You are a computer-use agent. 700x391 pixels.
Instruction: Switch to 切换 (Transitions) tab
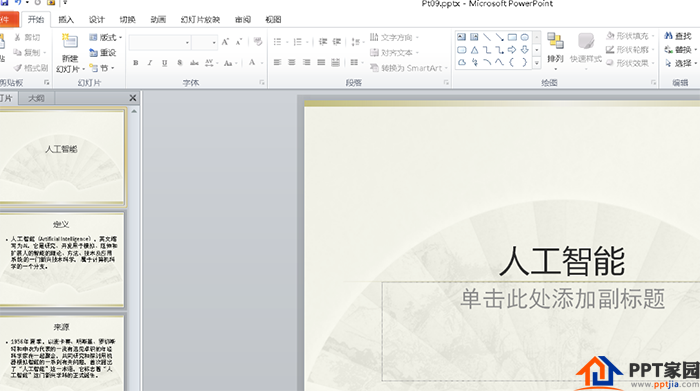(127, 20)
